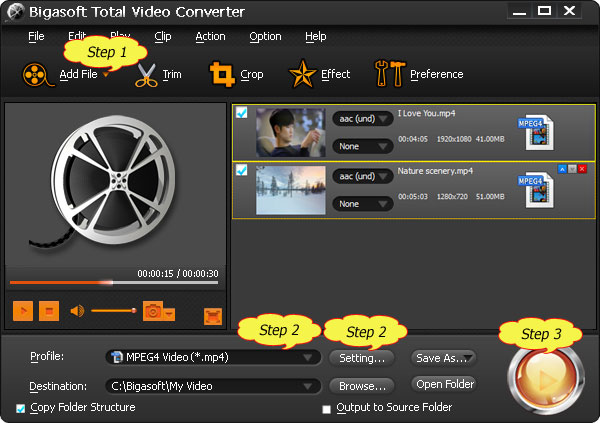Viewport: 600px width, 423px height.
Task: Open subtitle None dropdown for I Love You.mp4
Action: tap(362, 146)
